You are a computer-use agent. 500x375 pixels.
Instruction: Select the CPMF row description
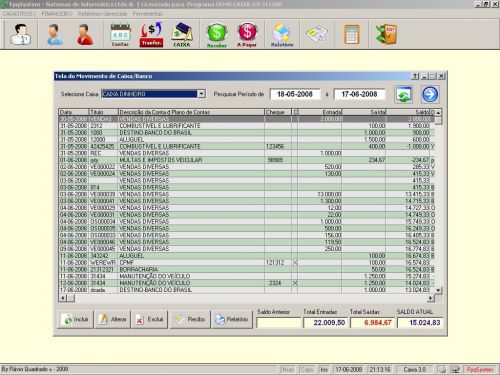coord(126,263)
